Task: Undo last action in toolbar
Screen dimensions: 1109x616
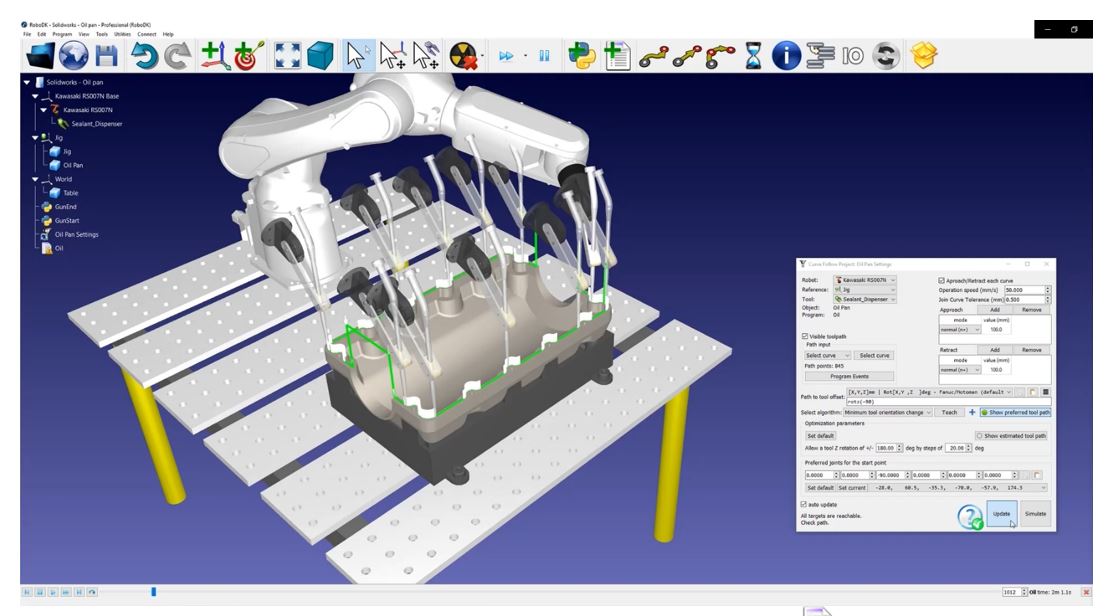Action: (144, 56)
